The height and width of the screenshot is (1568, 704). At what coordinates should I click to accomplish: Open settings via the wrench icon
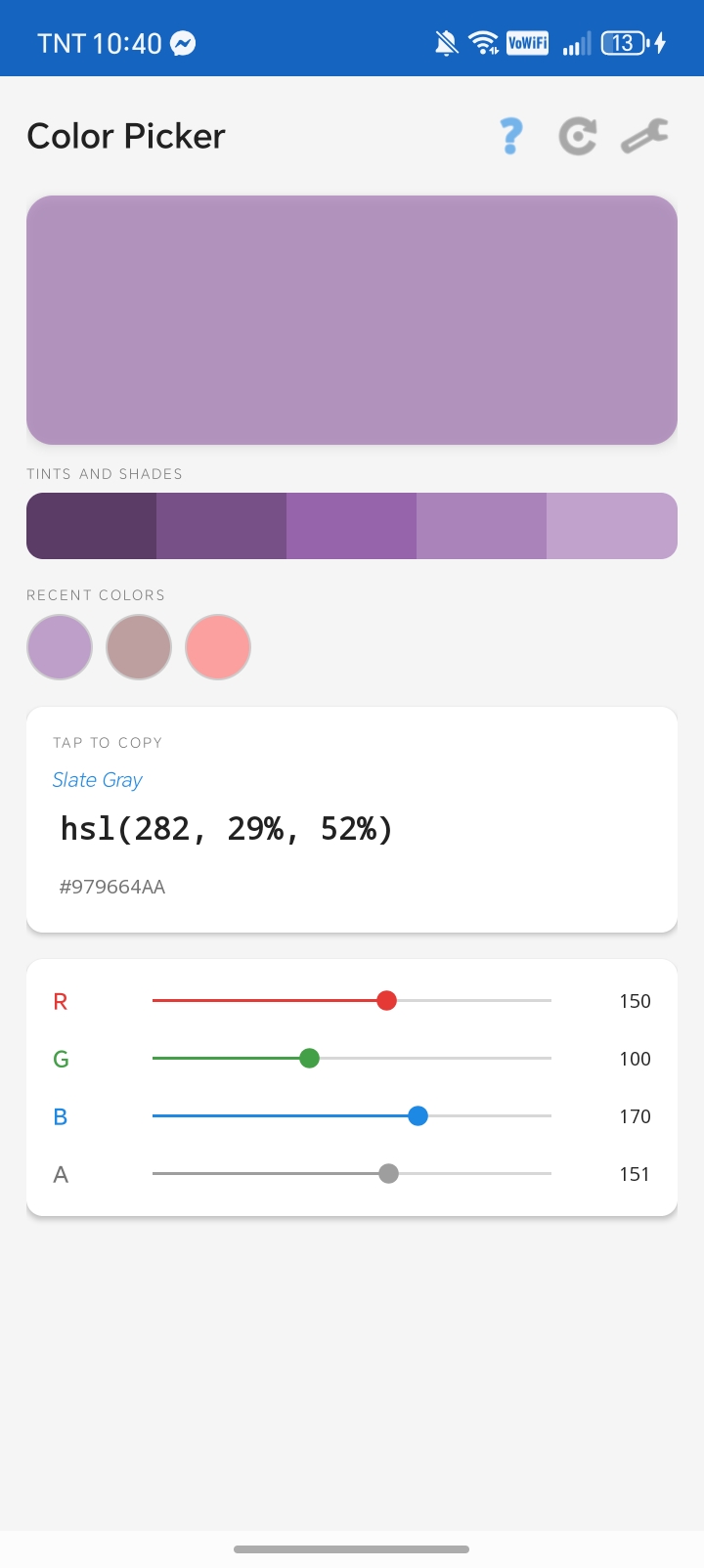[x=644, y=136]
